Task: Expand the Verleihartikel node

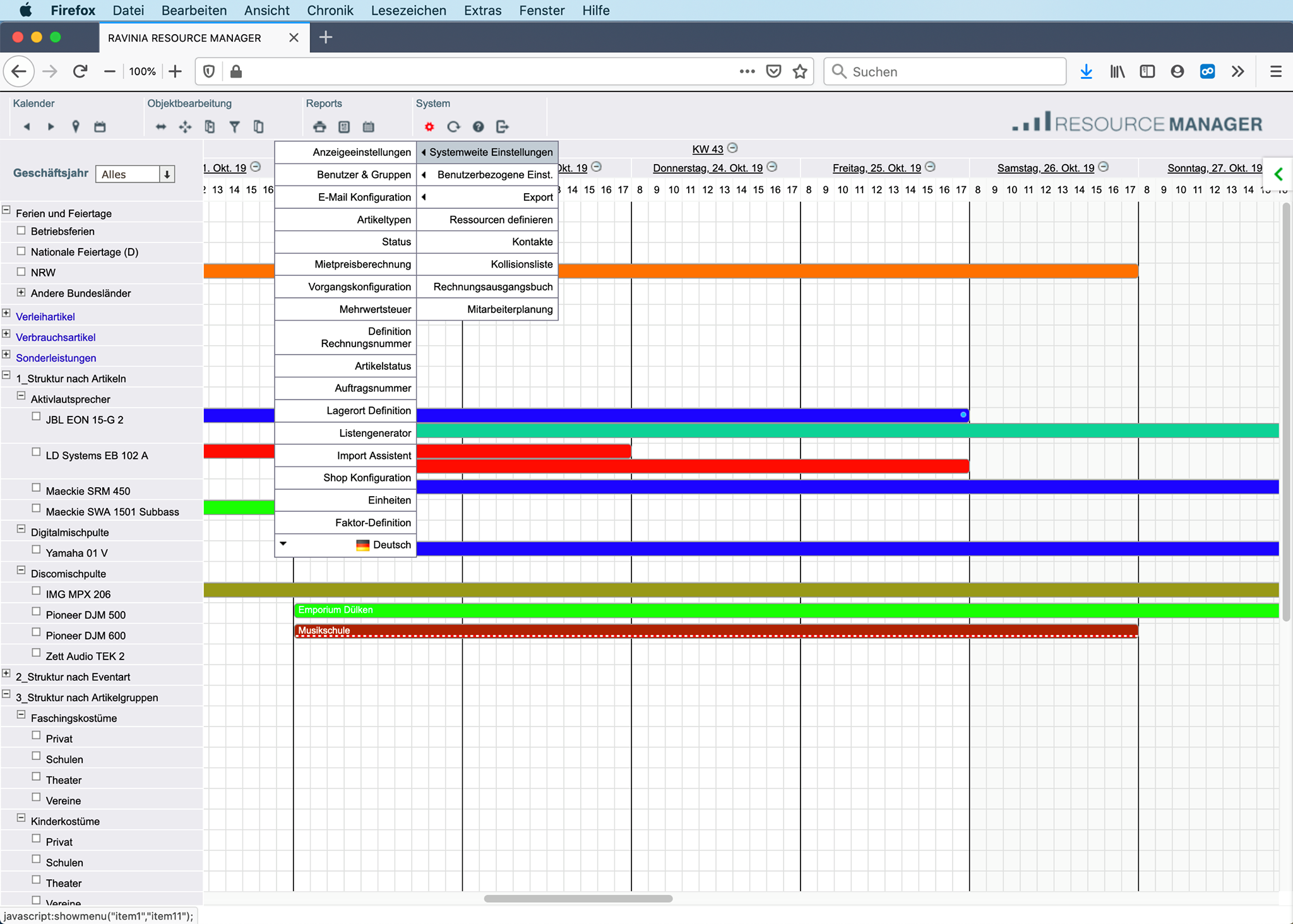Action: (x=6, y=313)
